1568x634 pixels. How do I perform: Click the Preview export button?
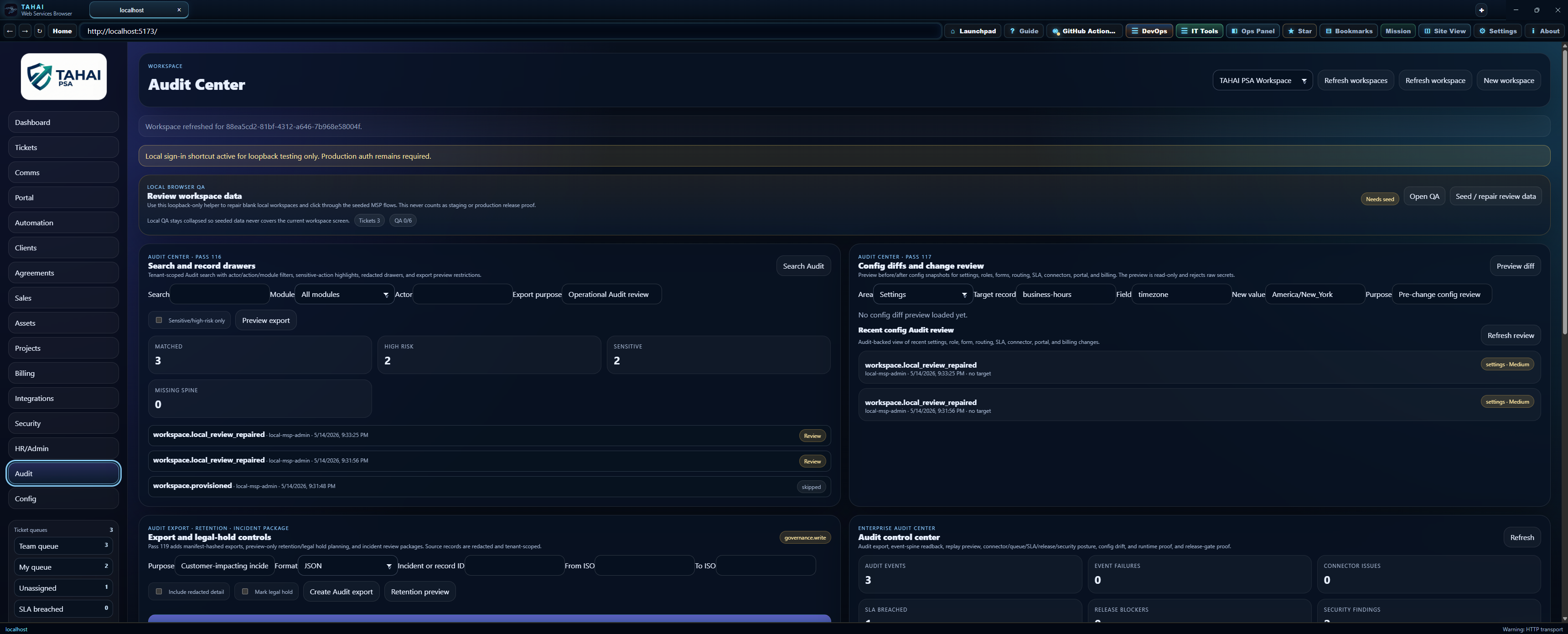[266, 320]
